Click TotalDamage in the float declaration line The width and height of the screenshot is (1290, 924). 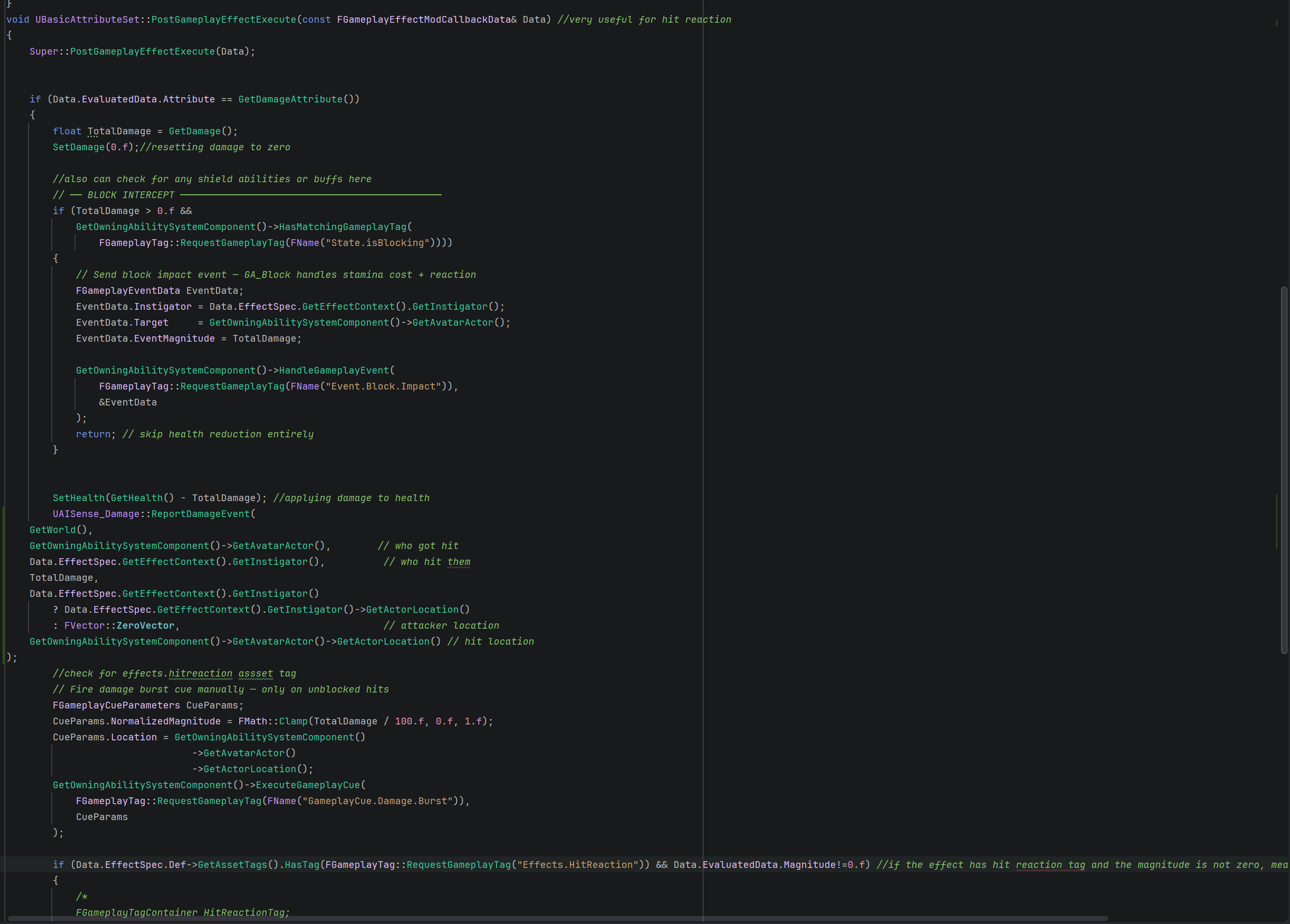(119, 131)
